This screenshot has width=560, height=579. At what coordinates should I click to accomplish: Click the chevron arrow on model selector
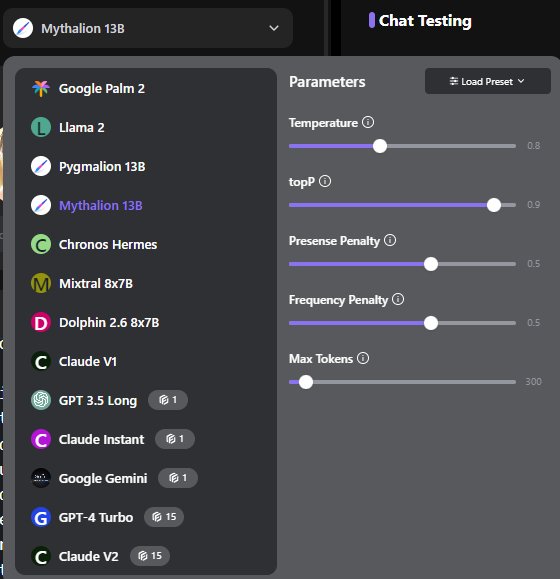tap(274, 28)
